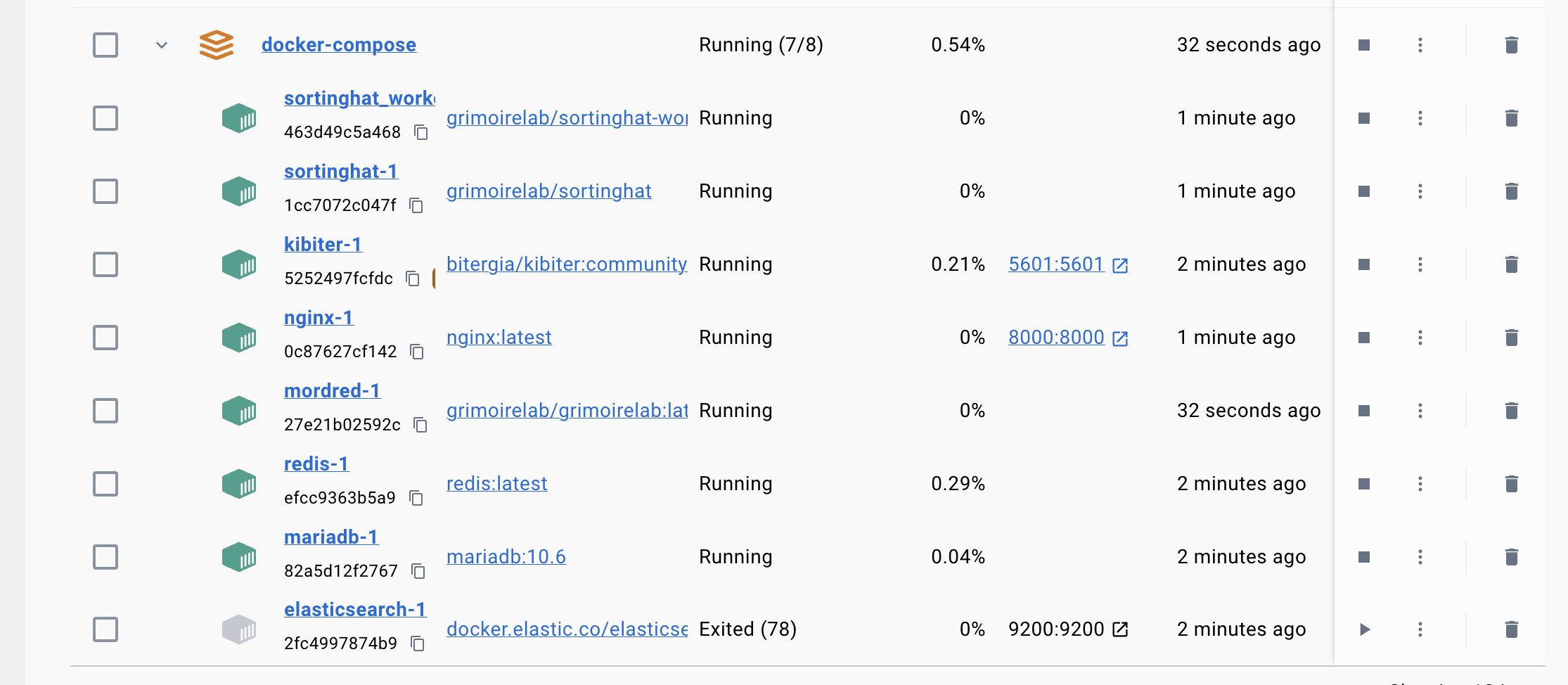Image resolution: width=1568 pixels, height=685 pixels.
Task: Copy the container ID of sortinghat-1
Action: (x=416, y=205)
